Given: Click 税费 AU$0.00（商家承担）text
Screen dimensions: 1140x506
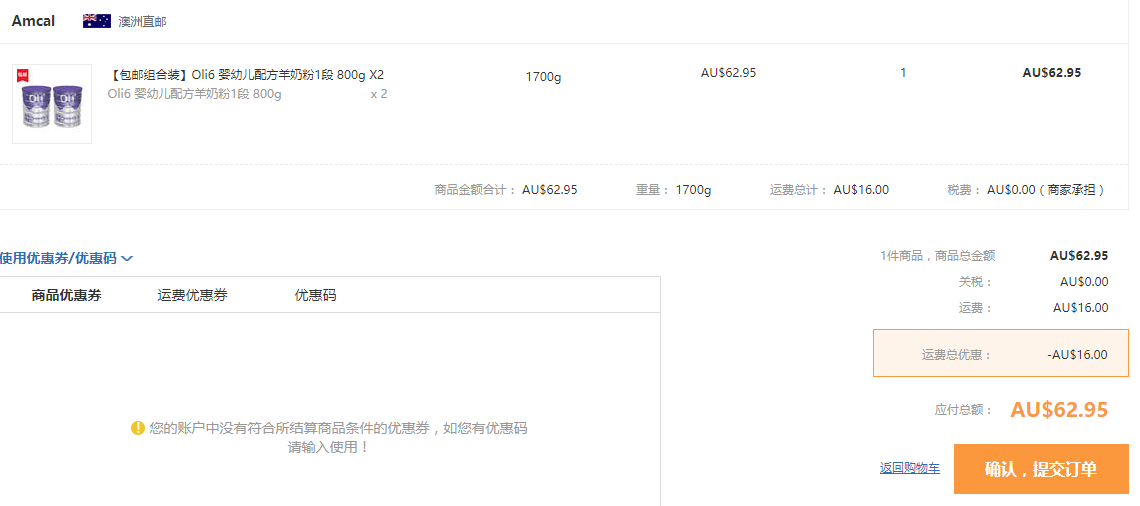Looking at the screenshot, I should click(x=1027, y=190).
